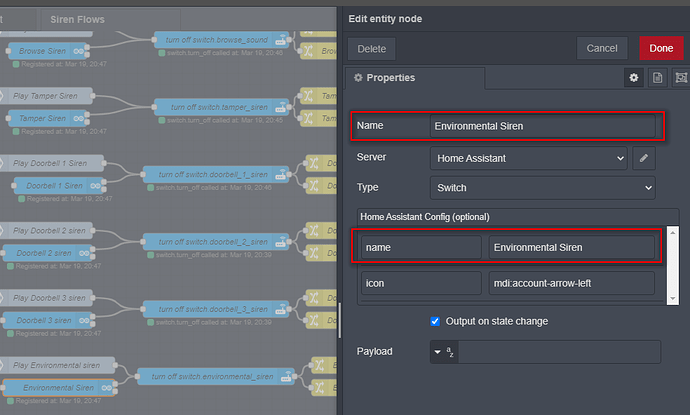Click the mdi:account-arrow-left icon value field

[572, 283]
